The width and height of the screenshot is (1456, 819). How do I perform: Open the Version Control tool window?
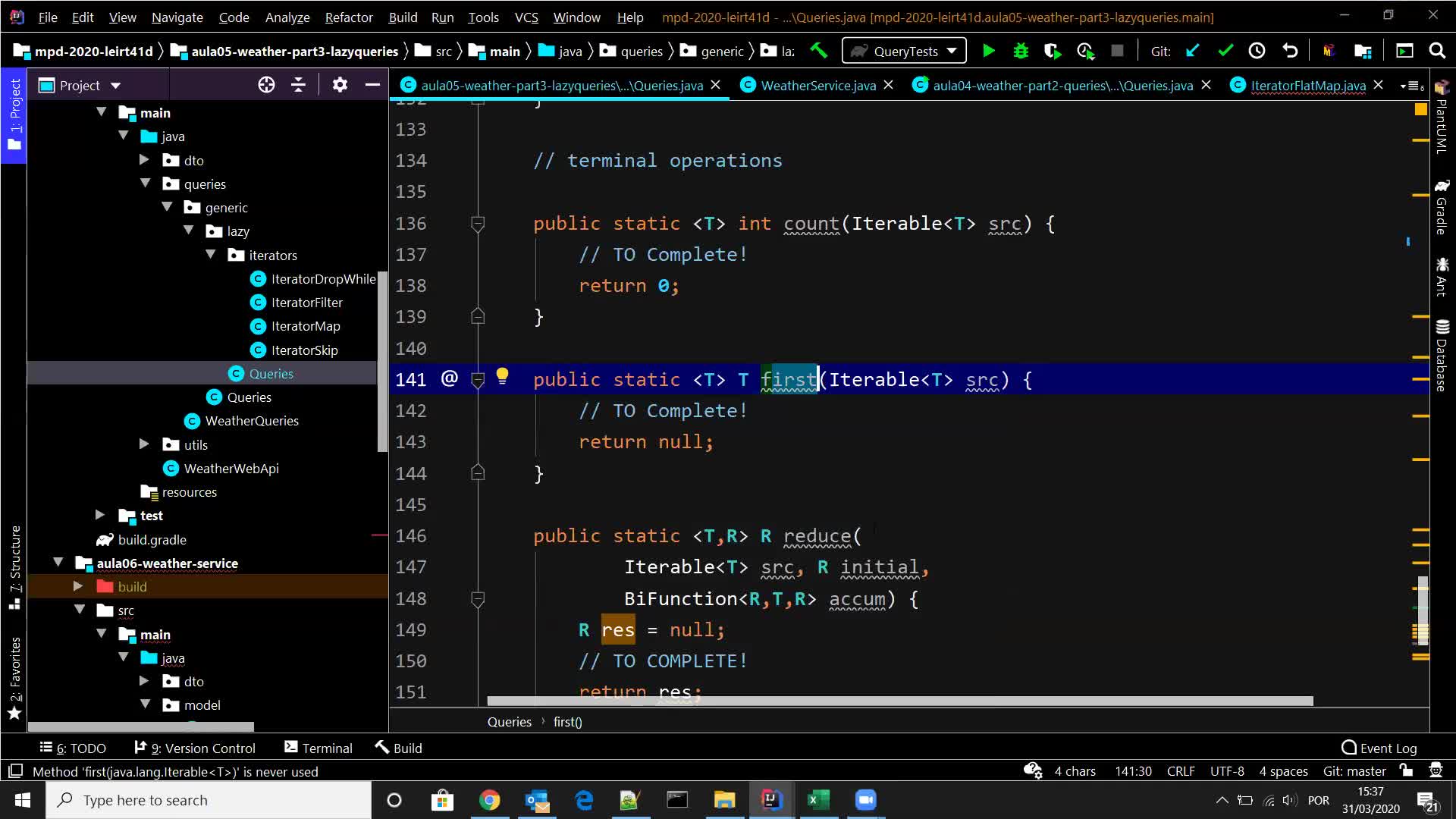tap(194, 748)
